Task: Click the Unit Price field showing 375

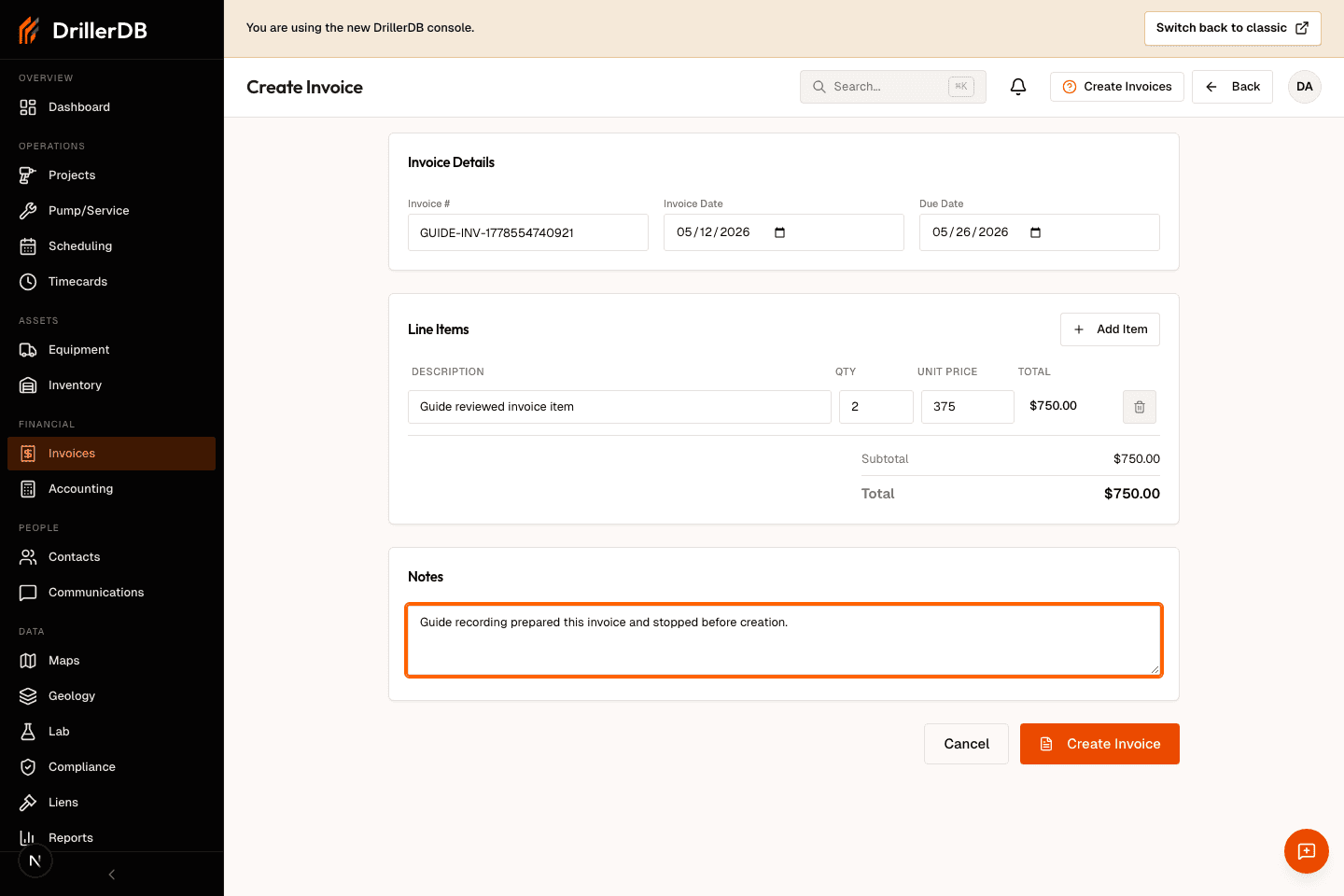Action: [968, 407]
